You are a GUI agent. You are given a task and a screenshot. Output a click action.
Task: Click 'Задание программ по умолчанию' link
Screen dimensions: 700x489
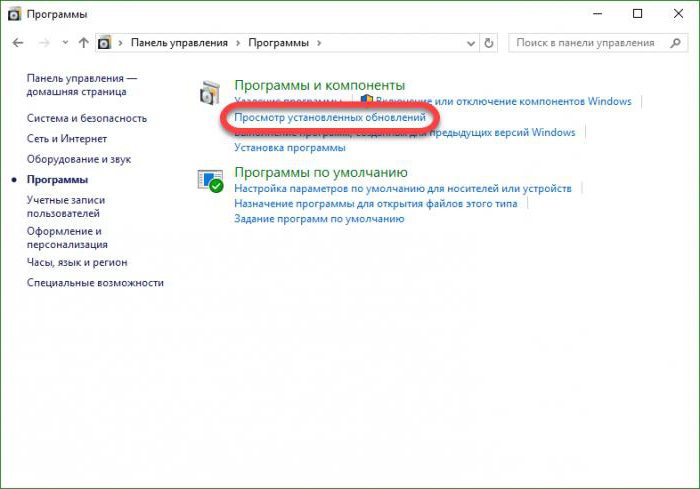pos(319,219)
